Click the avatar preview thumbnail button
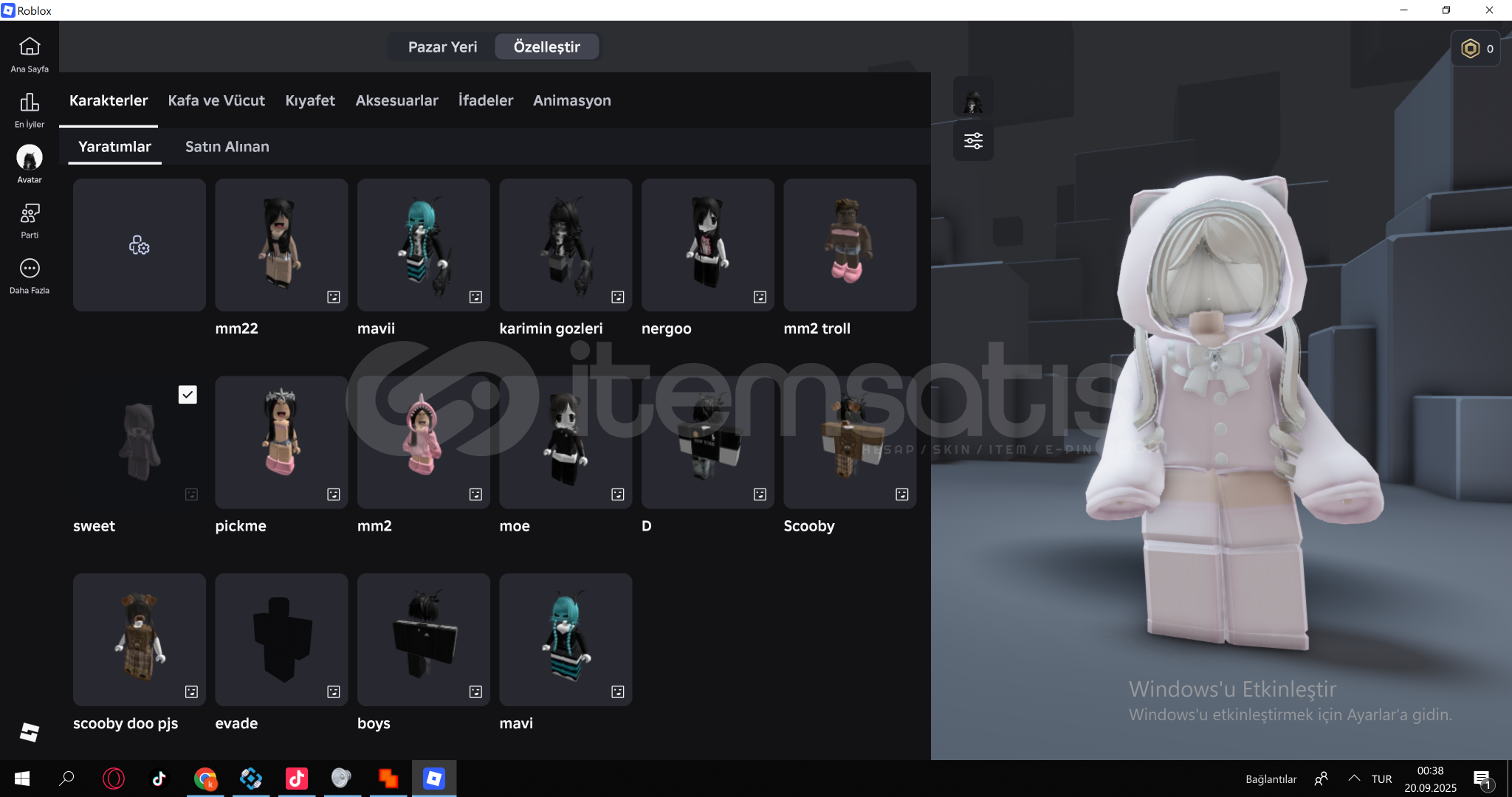Screen dimensions: 1512x797 pos(973,97)
